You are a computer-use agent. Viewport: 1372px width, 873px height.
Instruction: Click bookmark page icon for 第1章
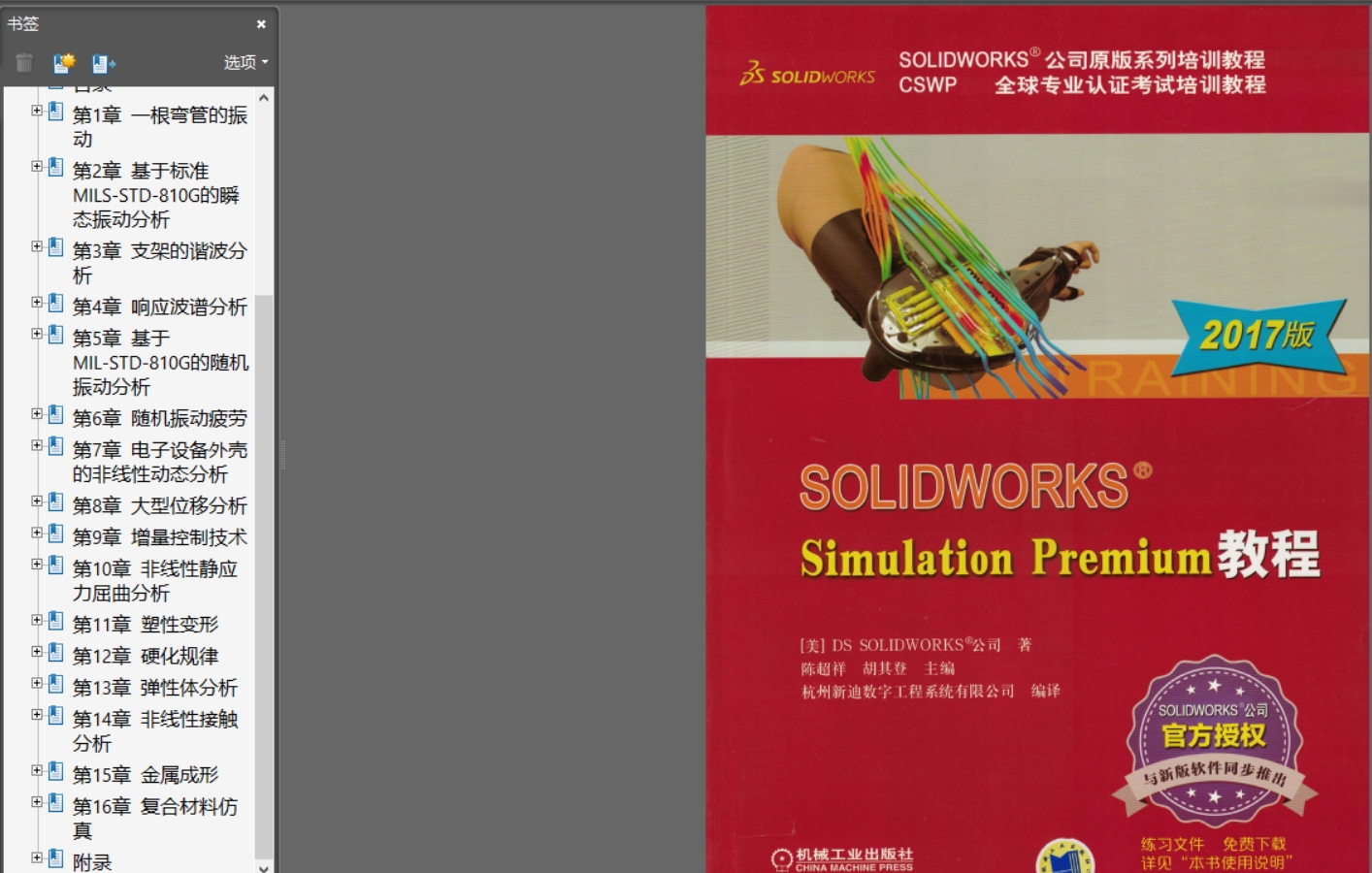56,112
